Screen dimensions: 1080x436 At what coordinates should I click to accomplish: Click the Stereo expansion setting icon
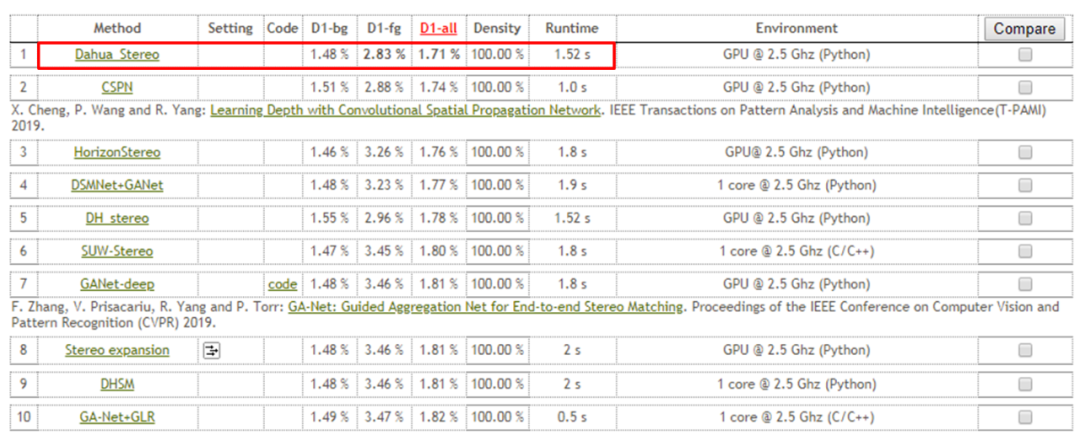point(212,351)
